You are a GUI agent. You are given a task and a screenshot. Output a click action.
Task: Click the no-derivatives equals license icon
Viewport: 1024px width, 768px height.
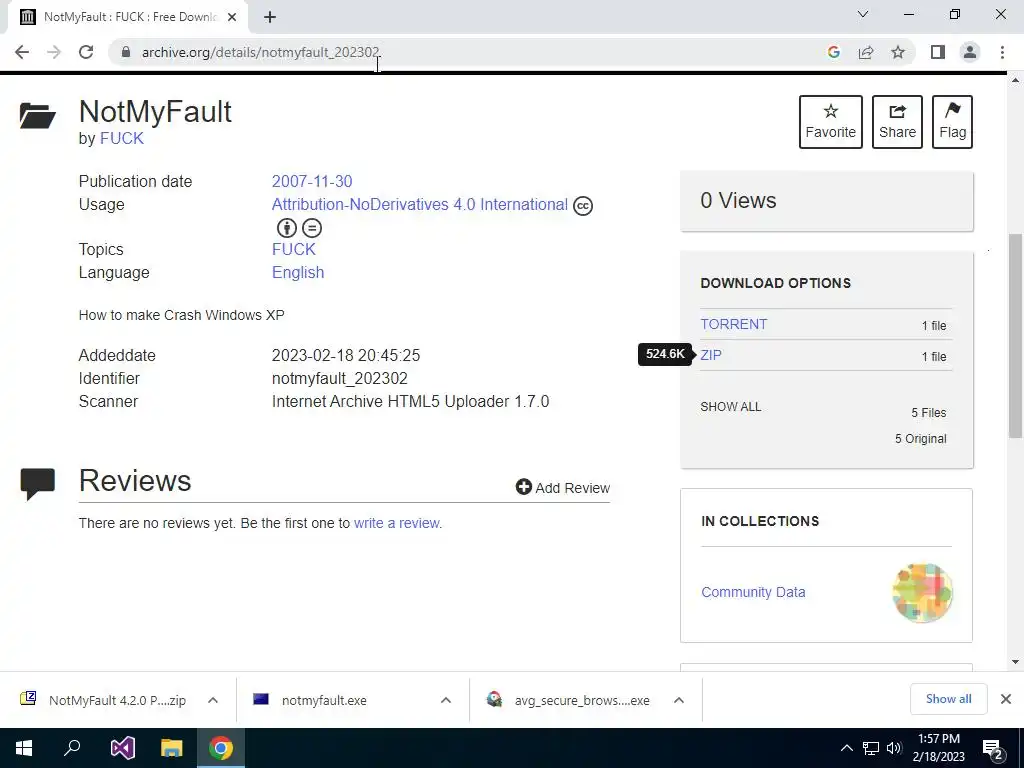(312, 228)
